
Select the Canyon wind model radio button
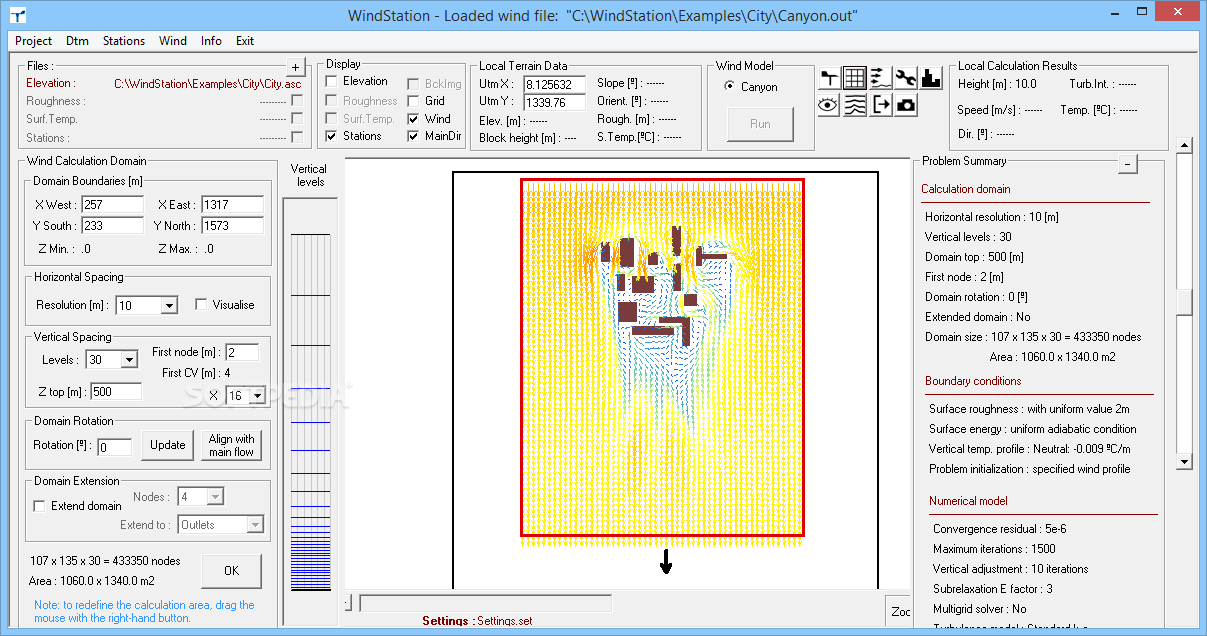(x=730, y=87)
